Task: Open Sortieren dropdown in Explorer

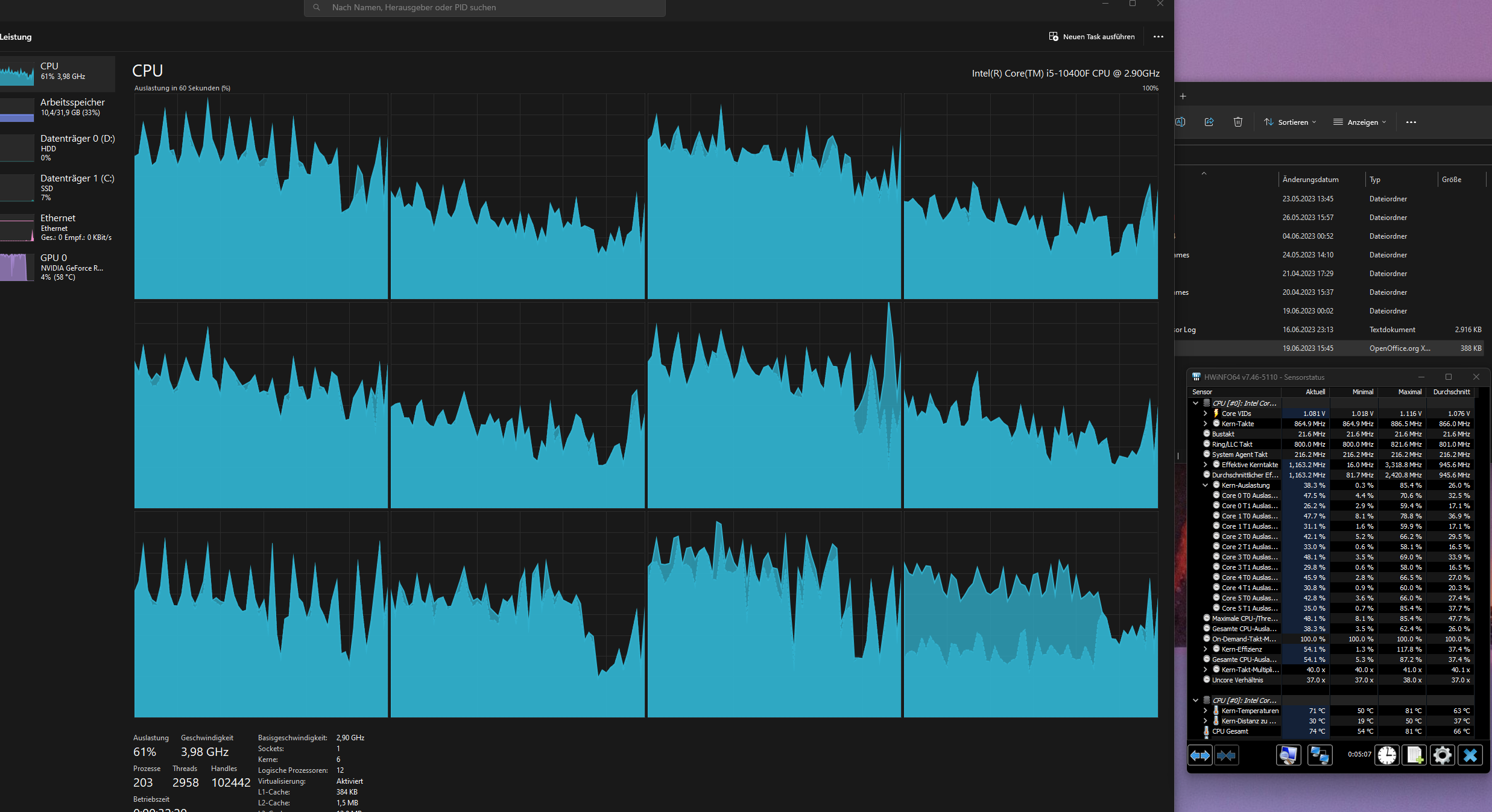Action: (1290, 122)
